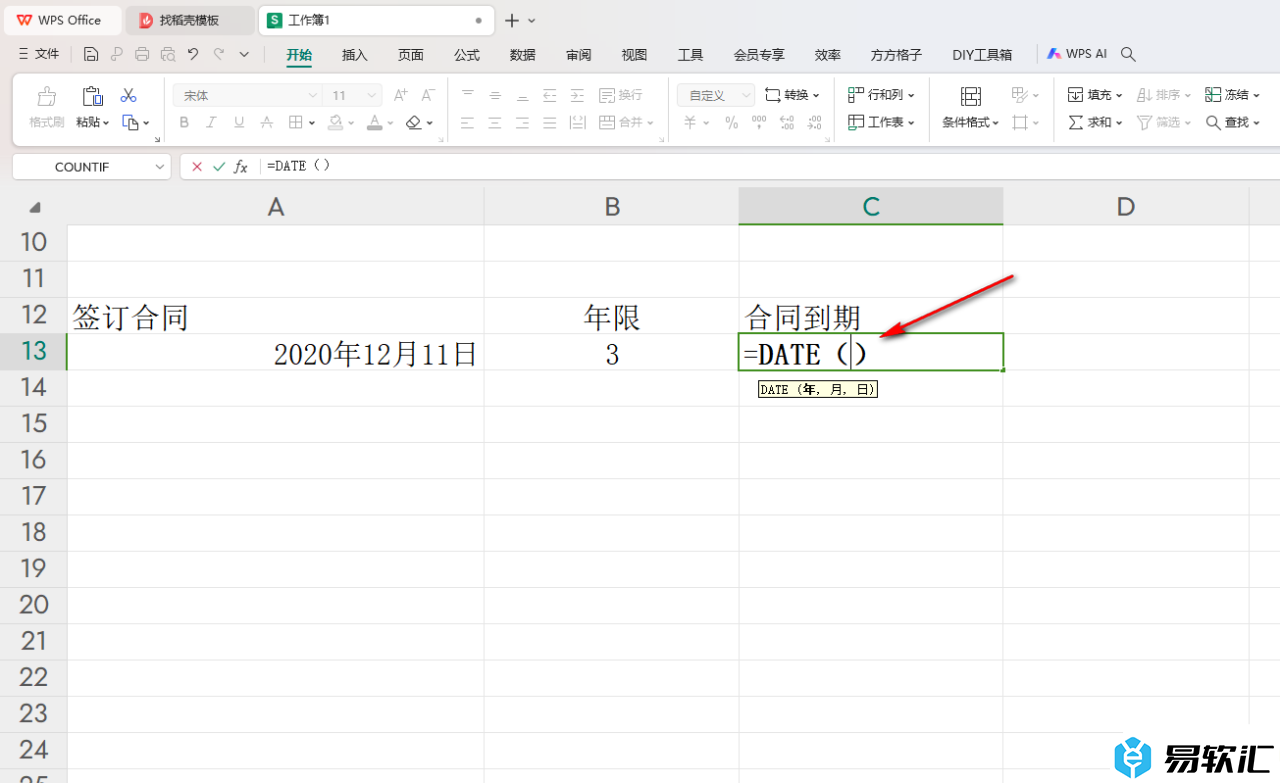Screen dimensions: 1280x783
Task: Click the select-all corner triangle
Action: [x=35, y=207]
